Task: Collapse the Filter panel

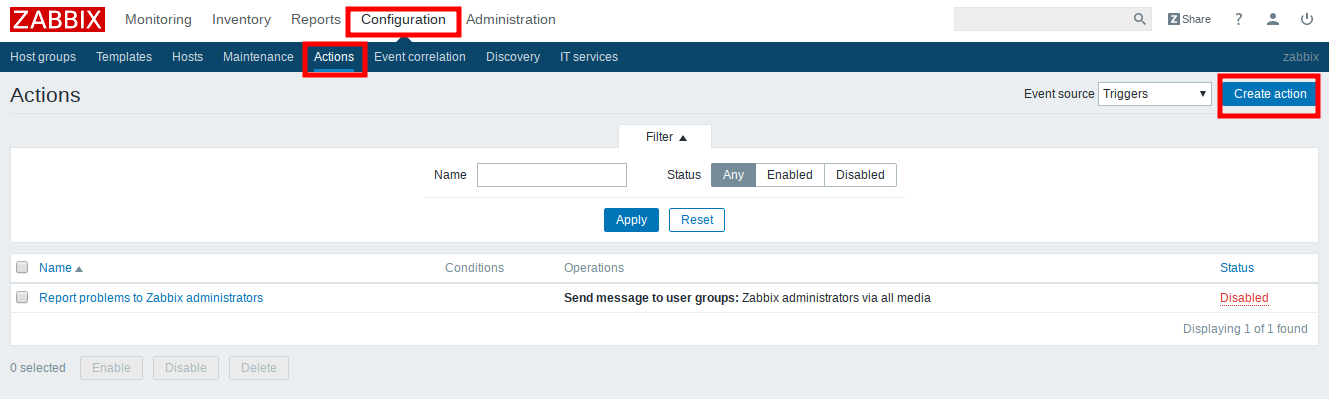Action: 666,137
